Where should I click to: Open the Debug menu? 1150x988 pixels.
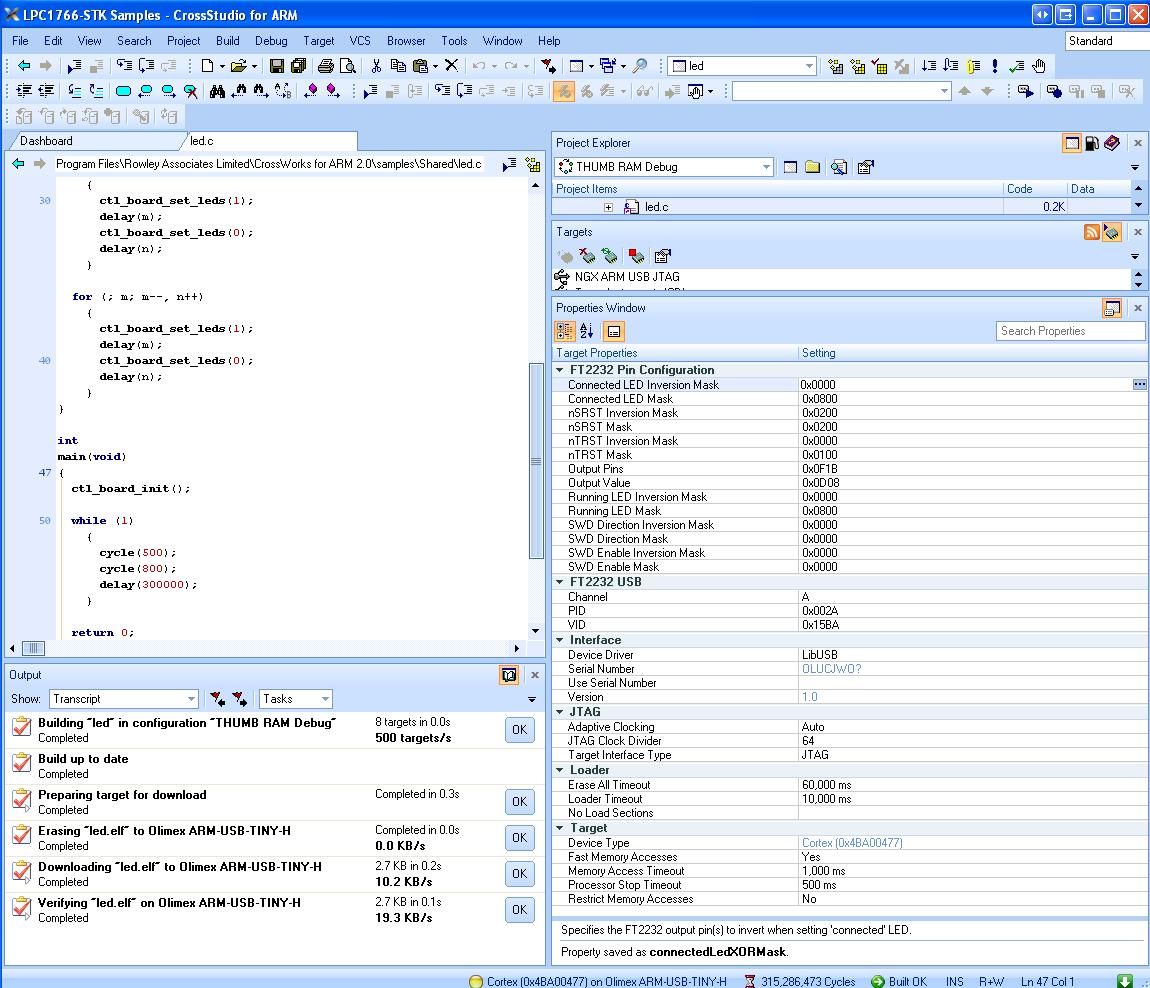(271, 41)
